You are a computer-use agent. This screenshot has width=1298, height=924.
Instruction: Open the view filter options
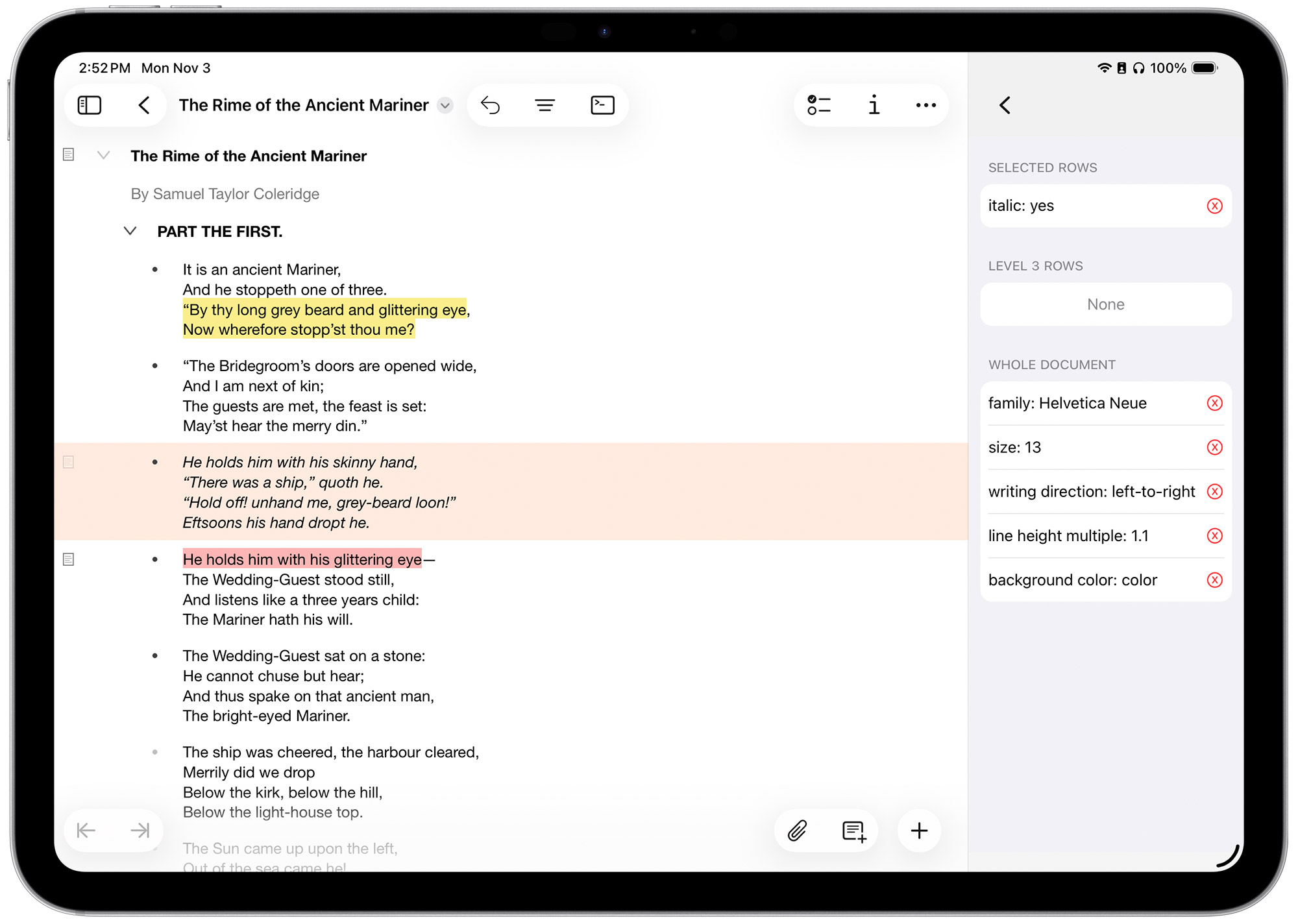click(545, 104)
